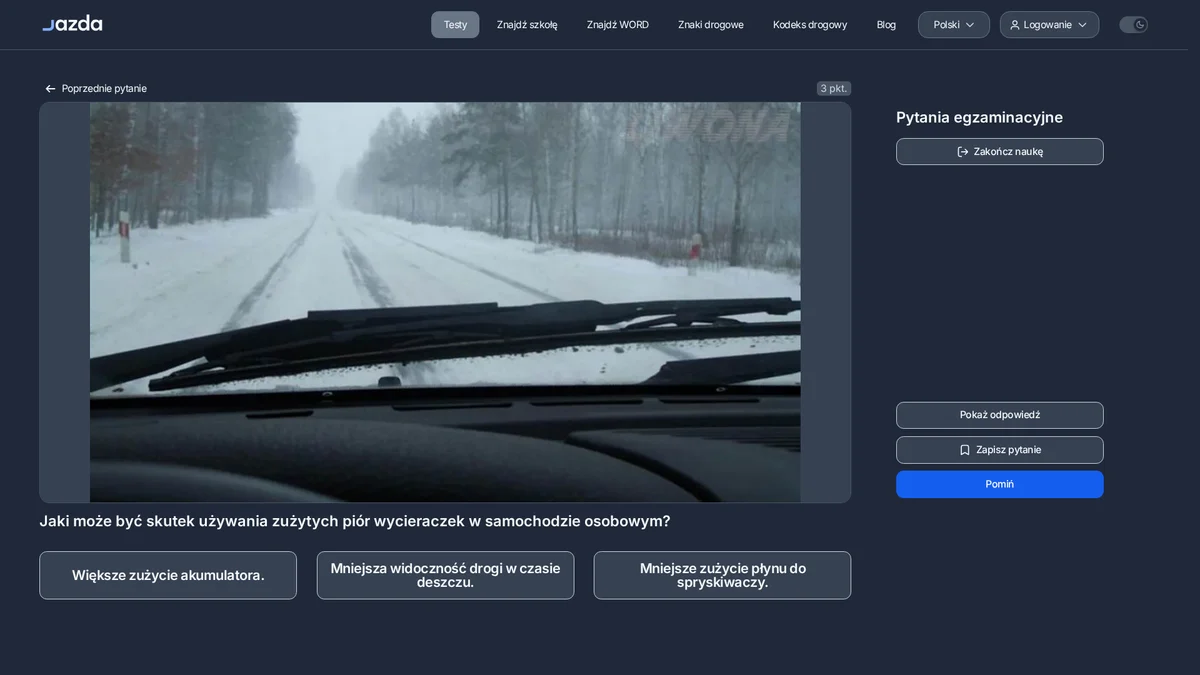Open the Testy tab
Viewport: 1200px width, 675px height.
pos(455,25)
